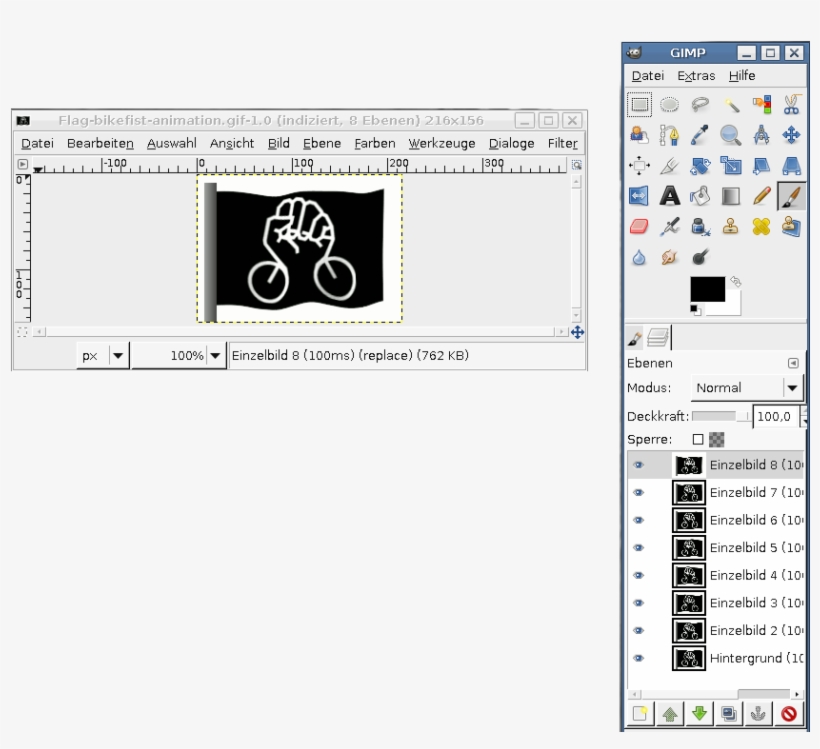
Task: Select the Clone stamp tool
Action: [x=731, y=226]
